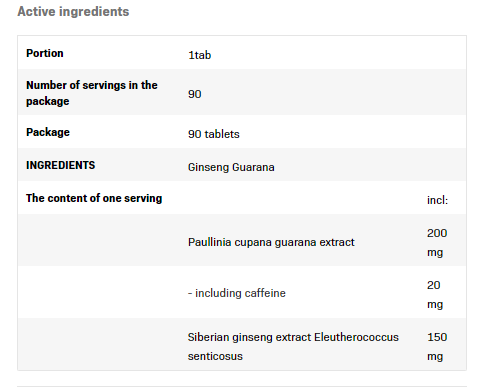Select Paullinia cupana guarana extract text
Viewport: 483px width, 387px height.
(271, 242)
